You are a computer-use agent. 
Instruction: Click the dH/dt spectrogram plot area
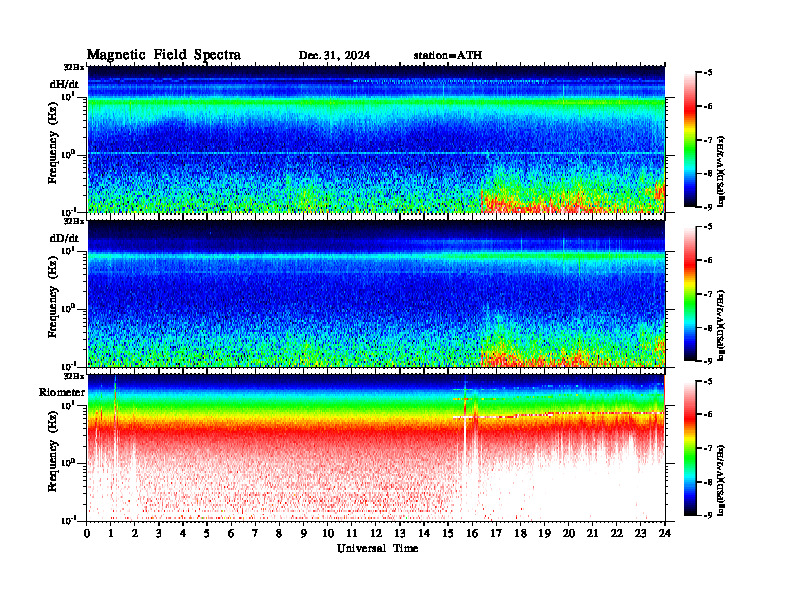click(x=376, y=139)
